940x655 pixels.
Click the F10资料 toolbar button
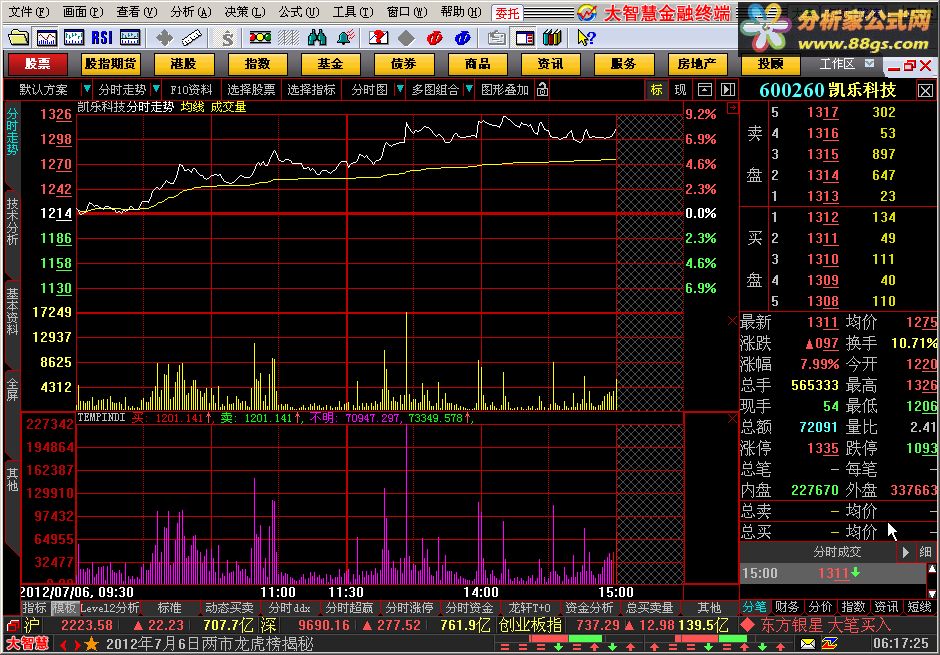191,90
